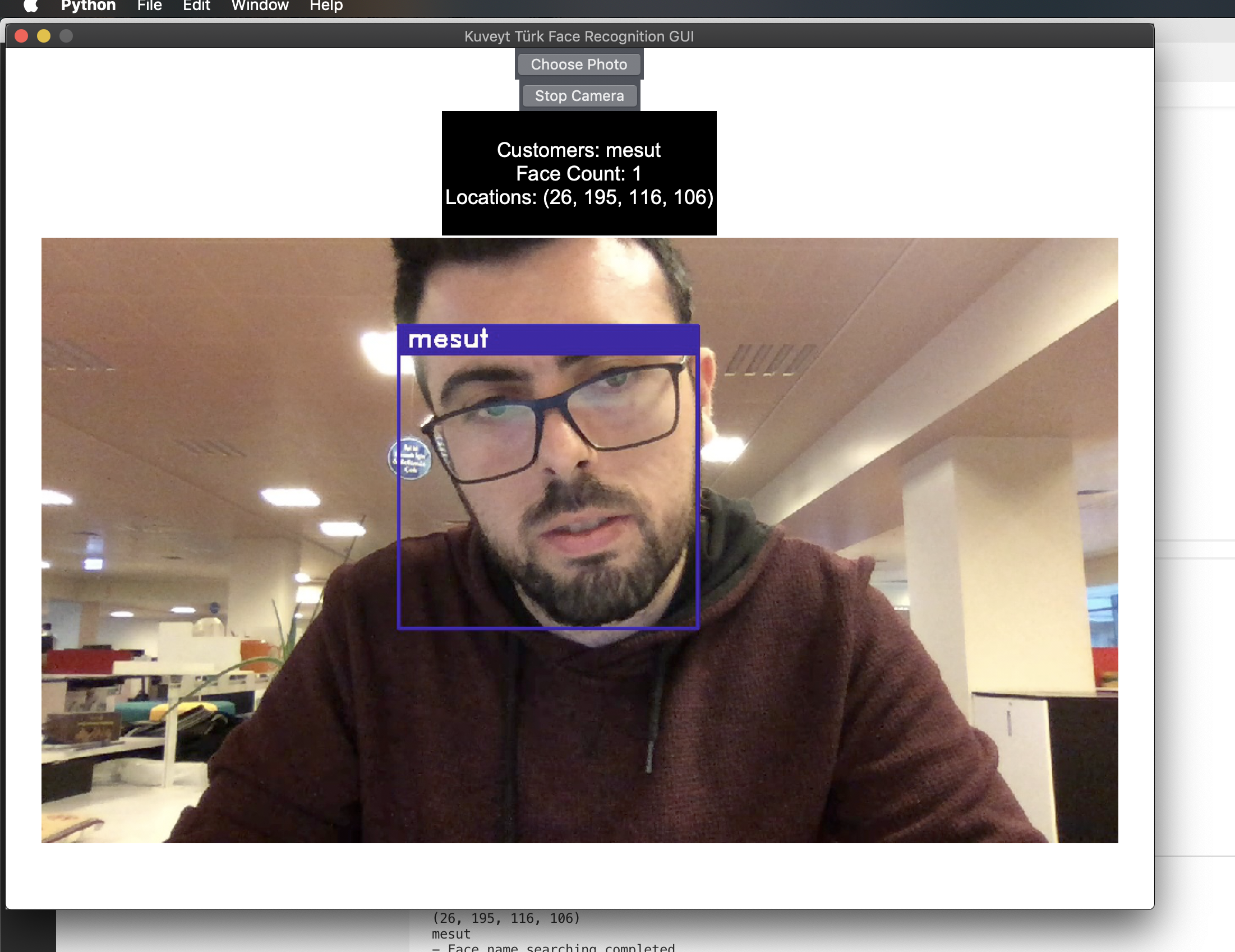The width and height of the screenshot is (1235, 952).
Task: Click the terminal line (26, 195, 116, 106)
Action: pos(506,918)
